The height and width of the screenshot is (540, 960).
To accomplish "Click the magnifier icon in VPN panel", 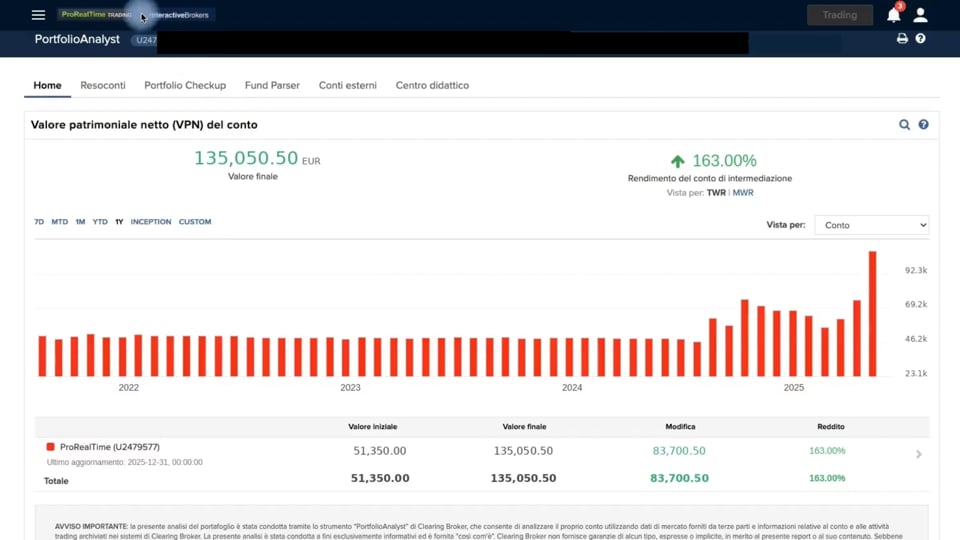I will pyautogui.click(x=904, y=125).
